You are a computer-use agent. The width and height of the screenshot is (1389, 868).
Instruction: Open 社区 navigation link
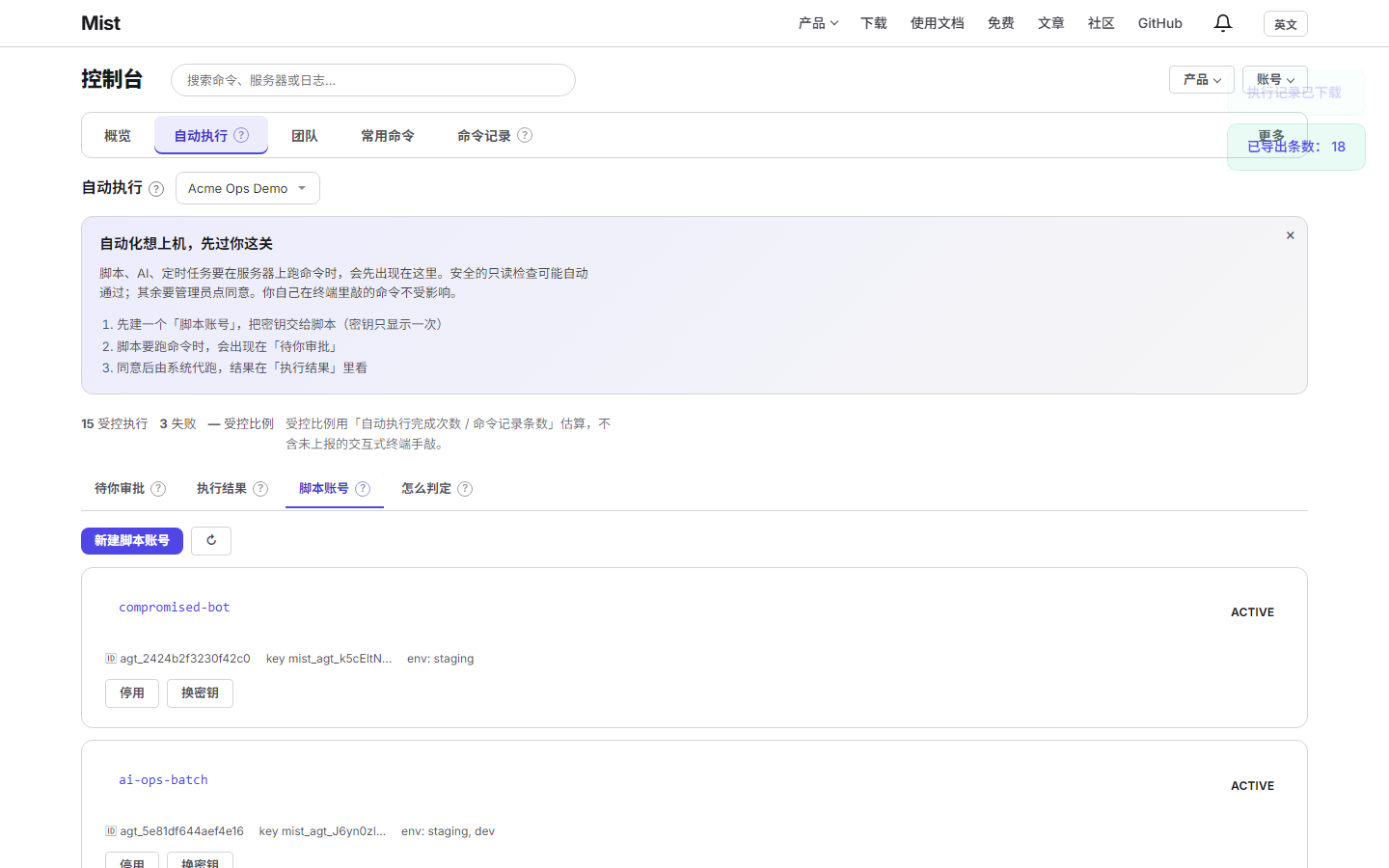(1102, 23)
